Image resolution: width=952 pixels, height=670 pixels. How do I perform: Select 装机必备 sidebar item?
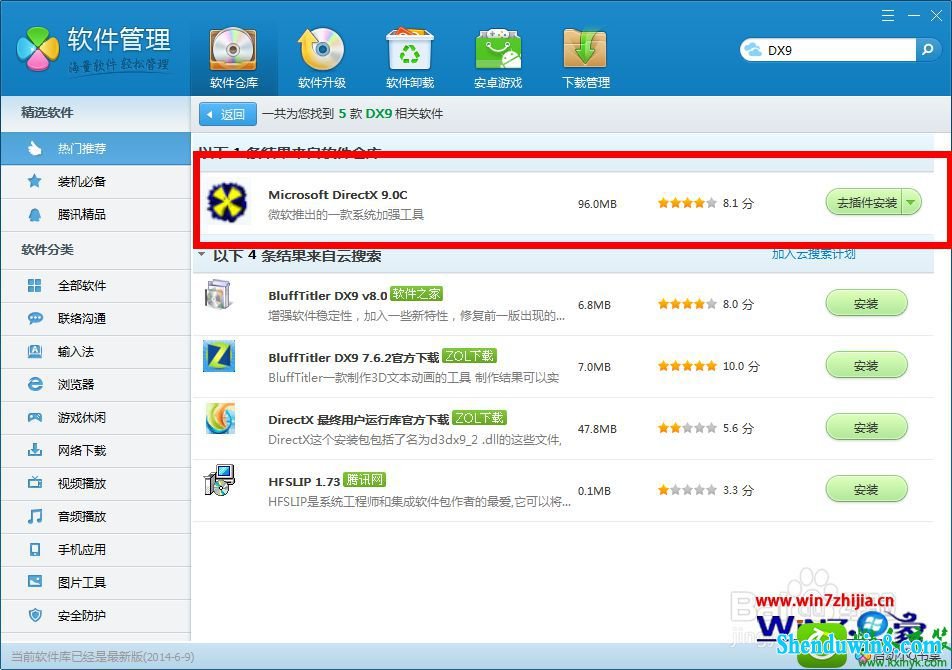click(x=95, y=181)
